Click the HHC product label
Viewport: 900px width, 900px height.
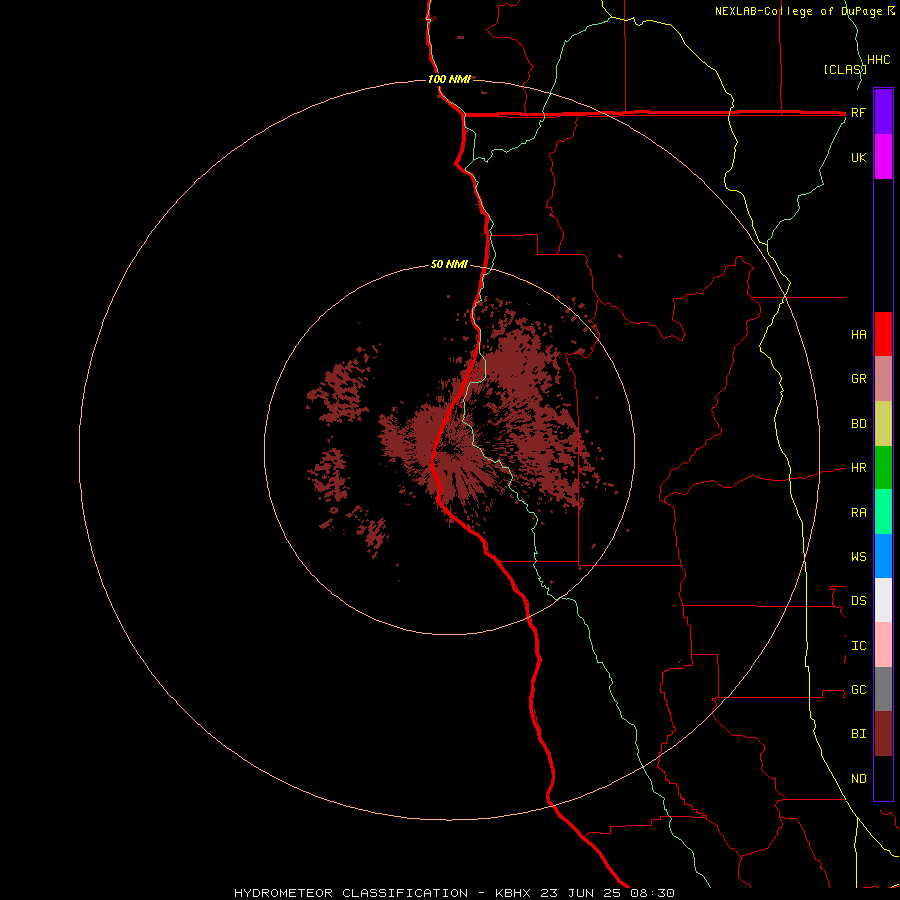click(878, 60)
